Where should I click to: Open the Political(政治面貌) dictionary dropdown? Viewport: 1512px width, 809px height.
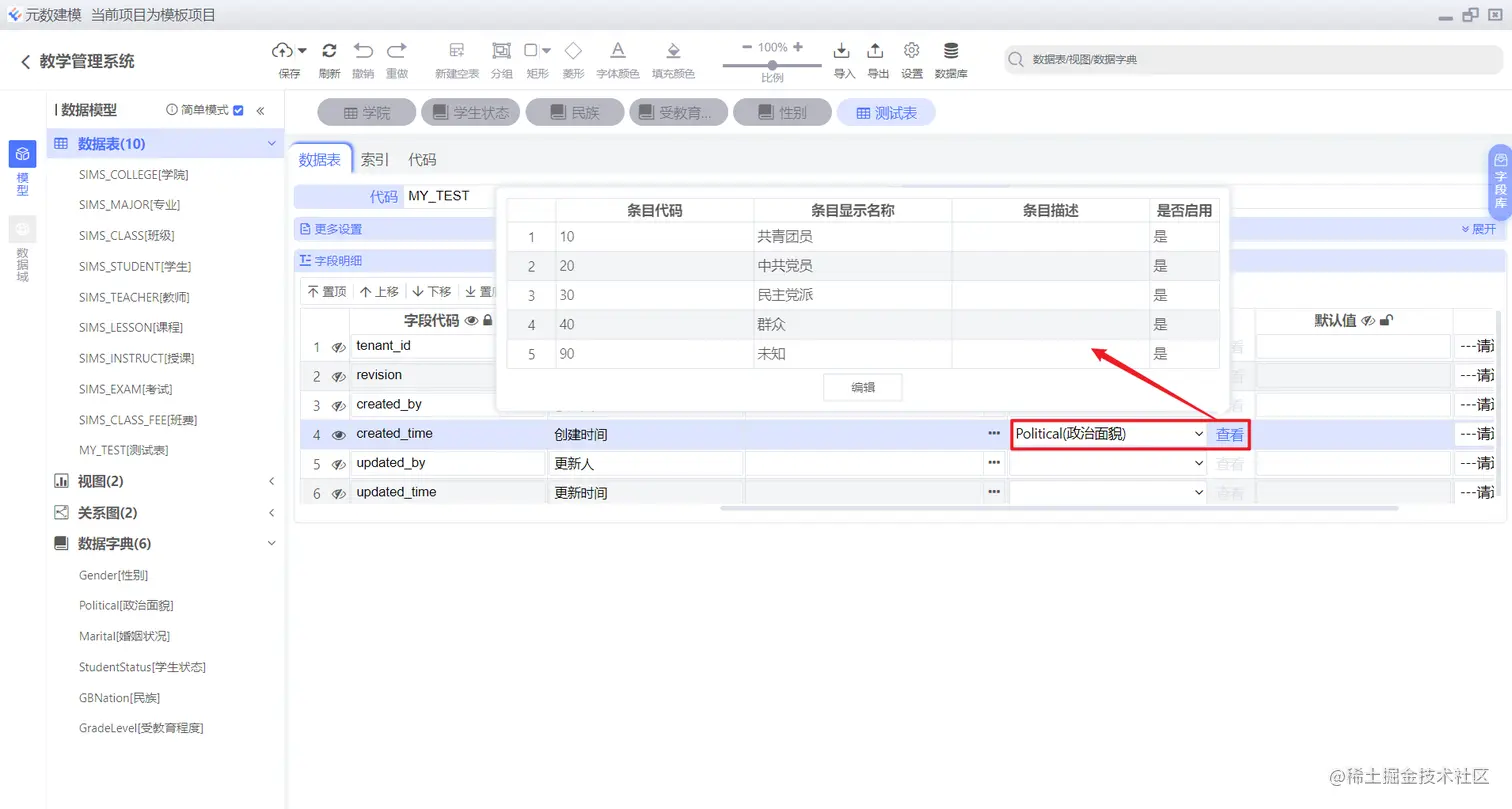click(x=1197, y=434)
